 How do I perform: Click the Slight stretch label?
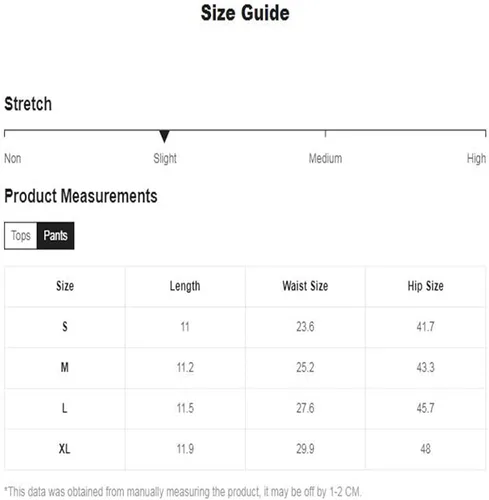165,158
